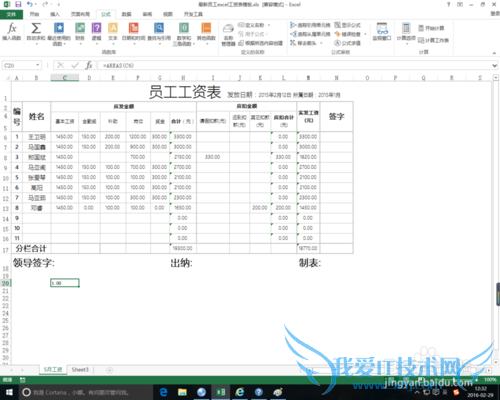Expand the AutoSum dropdown arrow
This screenshot has width=500, height=400.
(36, 43)
